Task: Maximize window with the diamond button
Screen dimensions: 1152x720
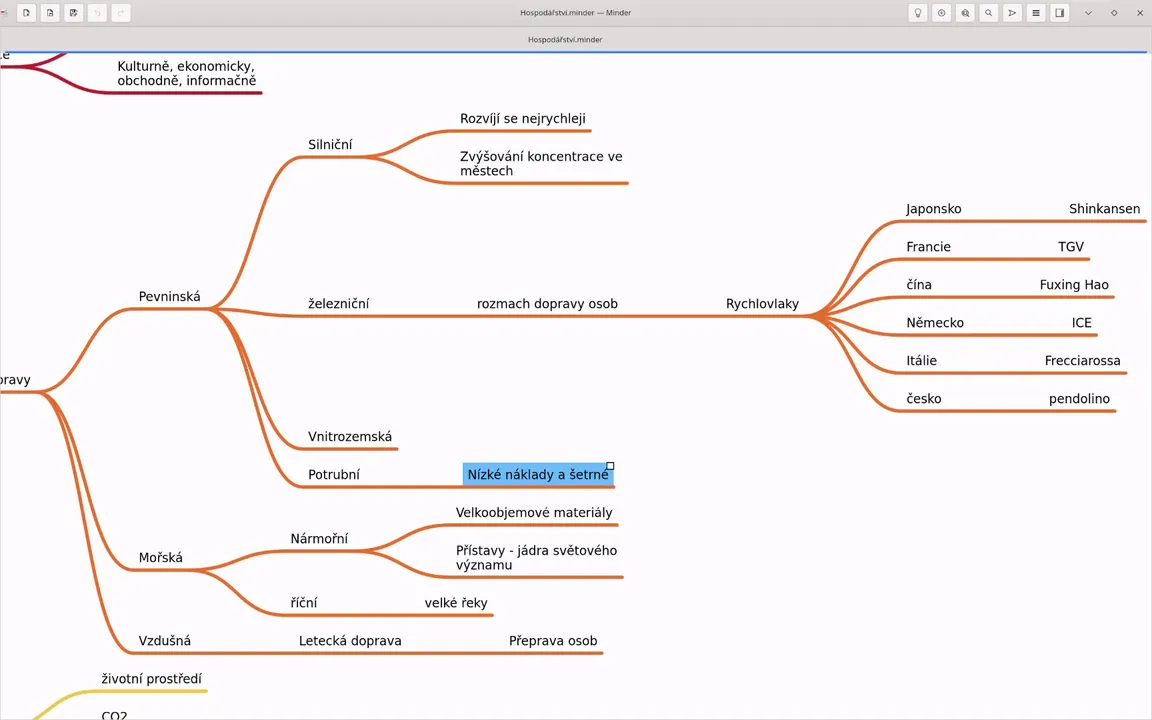Action: click(1115, 12)
